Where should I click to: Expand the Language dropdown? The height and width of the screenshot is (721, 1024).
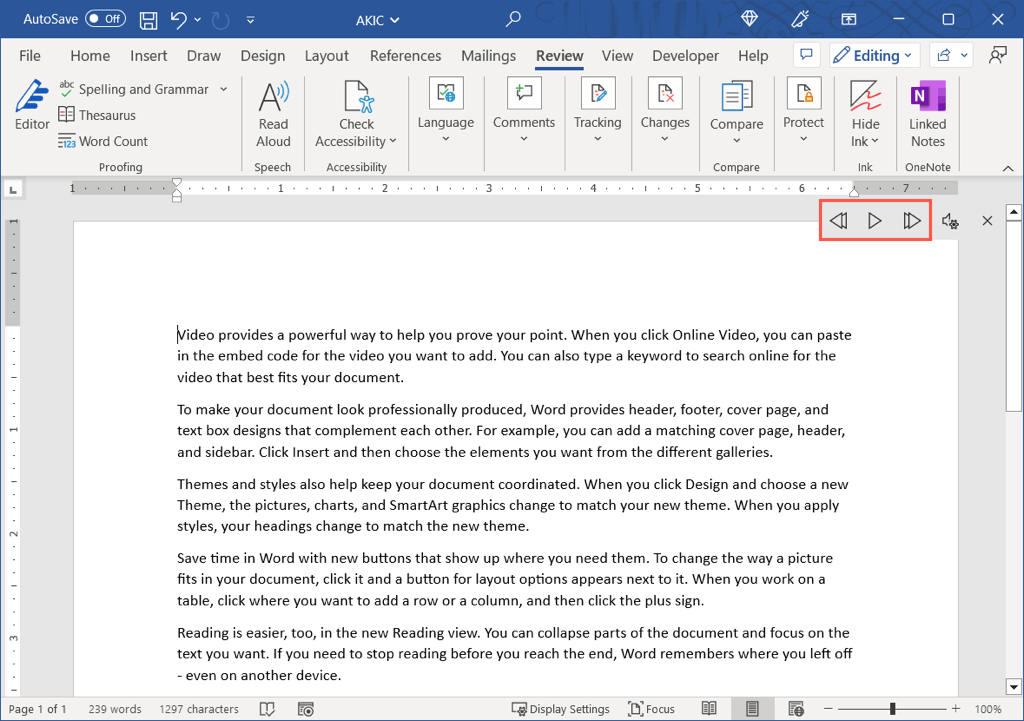point(446,139)
